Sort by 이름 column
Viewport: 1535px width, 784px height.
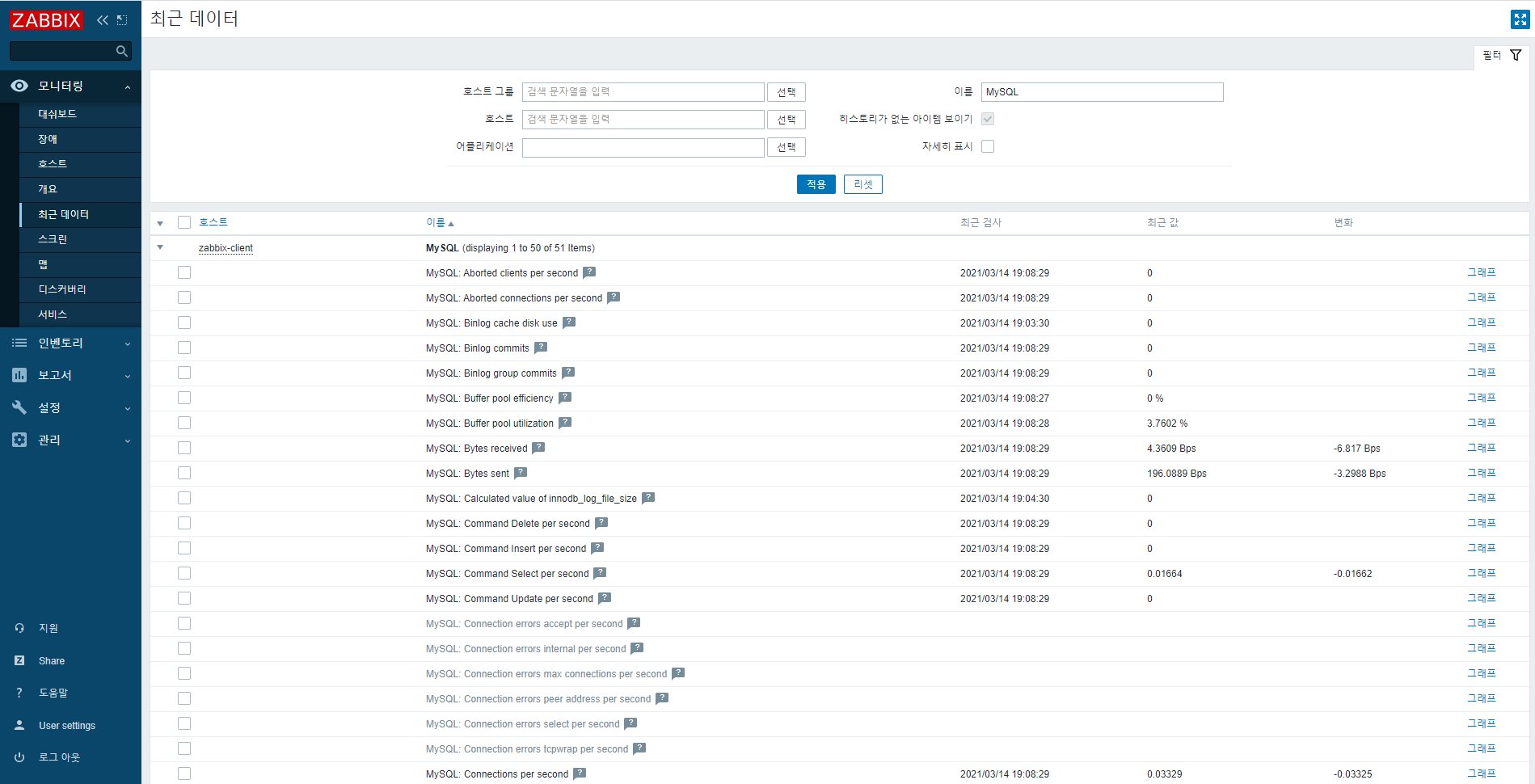click(x=440, y=222)
